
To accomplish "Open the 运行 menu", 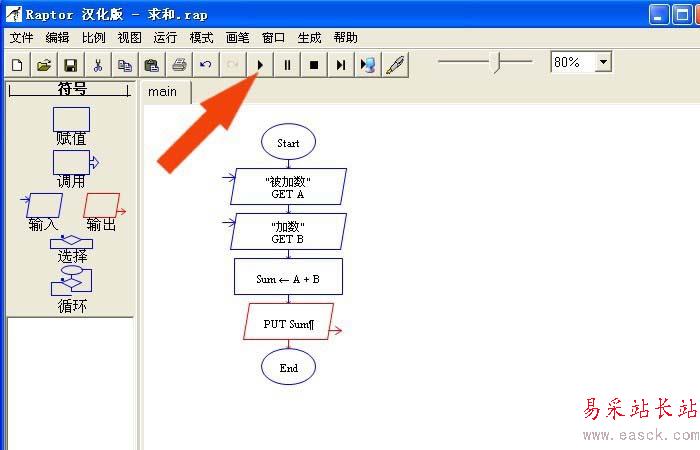I will 165,38.
